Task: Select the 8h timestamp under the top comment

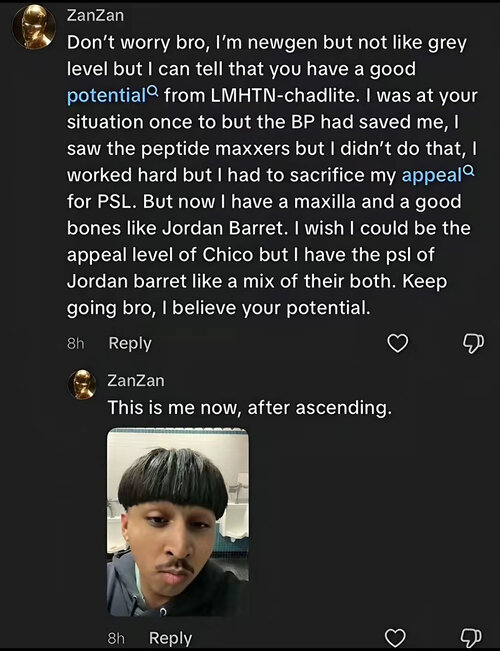Action: point(76,344)
